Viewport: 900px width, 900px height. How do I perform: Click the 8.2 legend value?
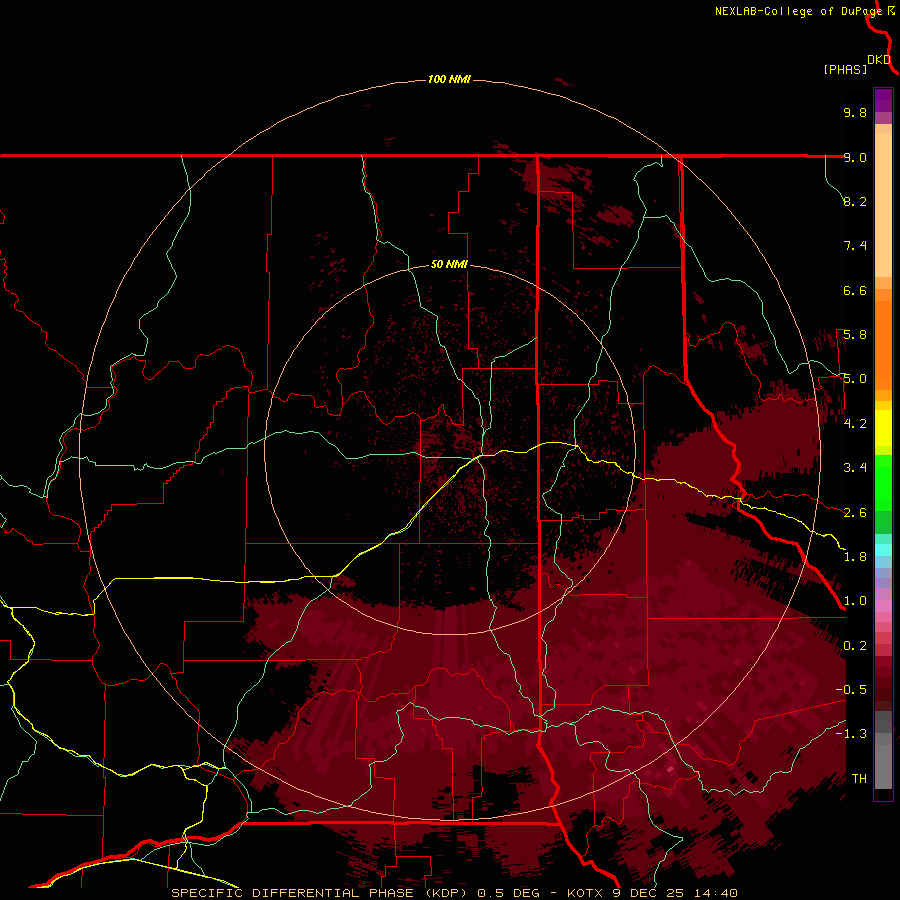pyautogui.click(x=855, y=201)
